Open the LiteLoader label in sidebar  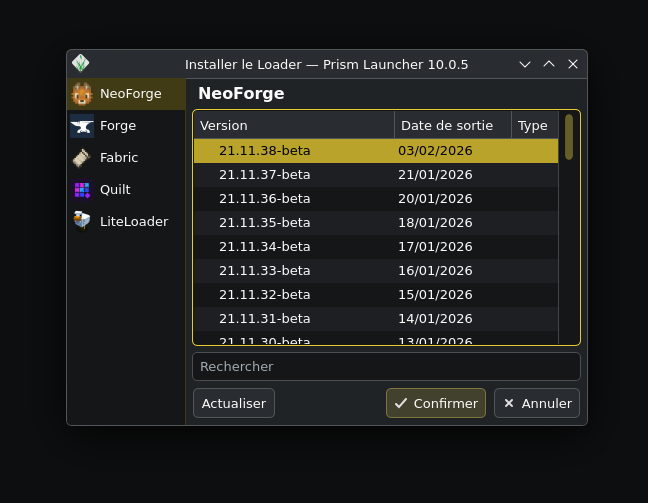pos(134,222)
